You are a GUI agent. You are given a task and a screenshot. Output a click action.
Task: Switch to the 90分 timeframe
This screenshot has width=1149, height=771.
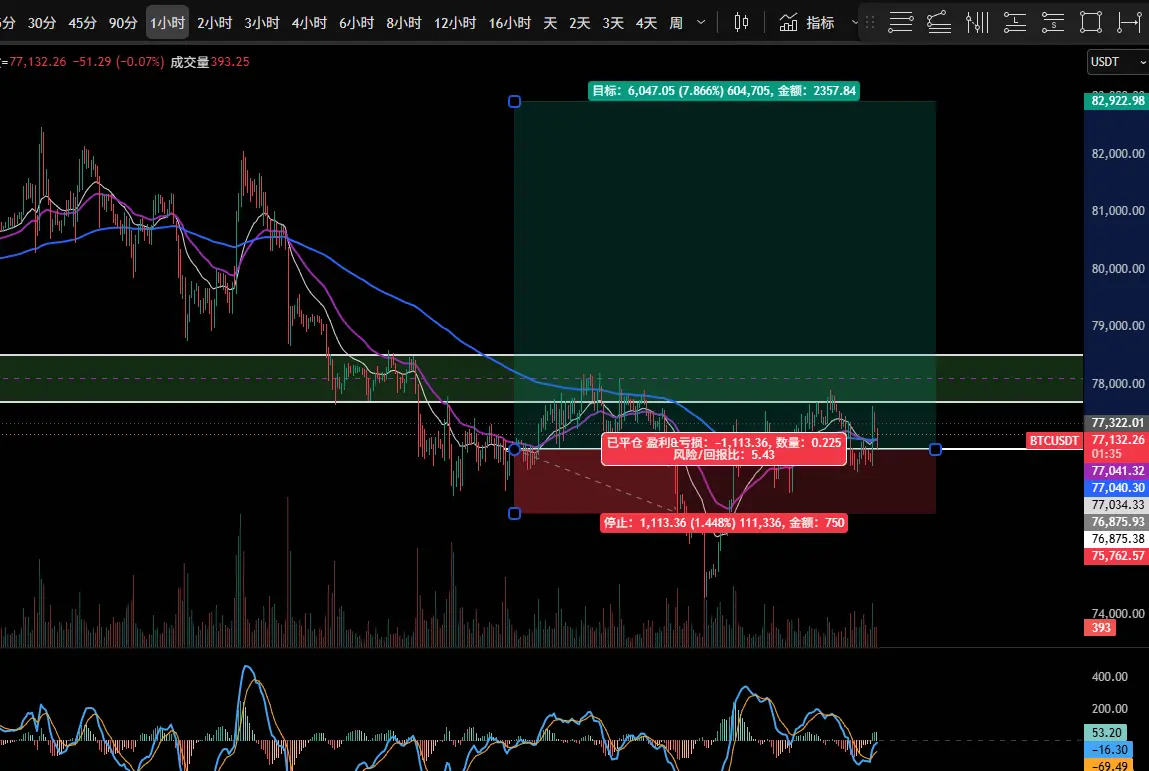coord(123,23)
